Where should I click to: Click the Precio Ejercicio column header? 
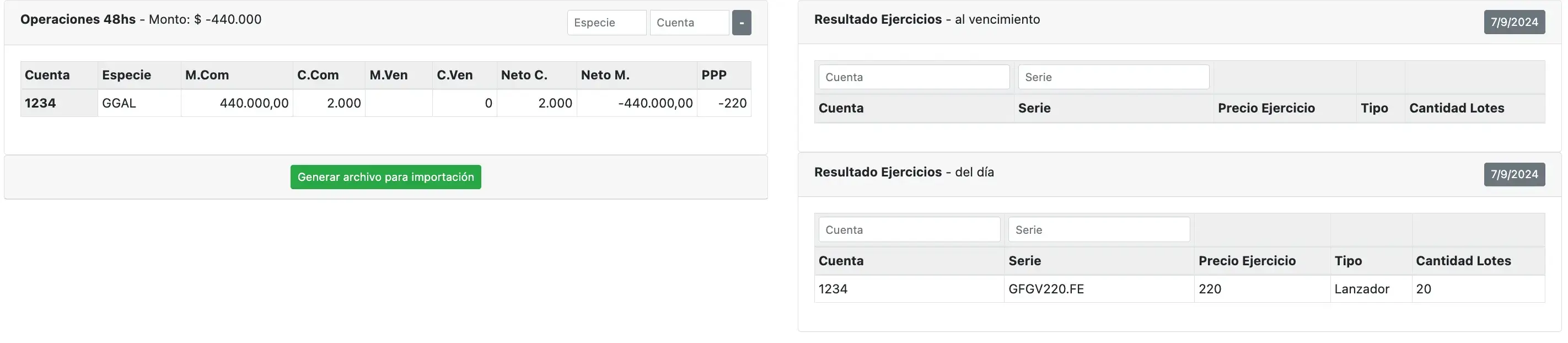click(1247, 261)
